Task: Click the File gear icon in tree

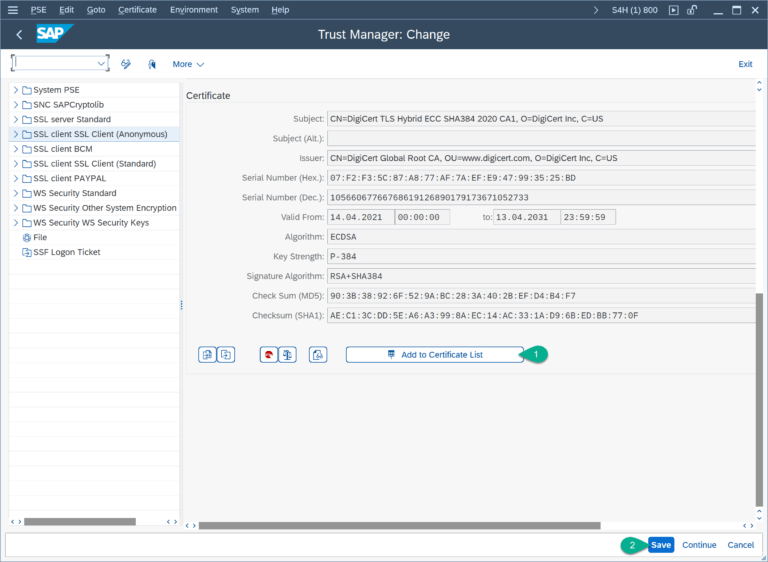Action: tap(26, 238)
